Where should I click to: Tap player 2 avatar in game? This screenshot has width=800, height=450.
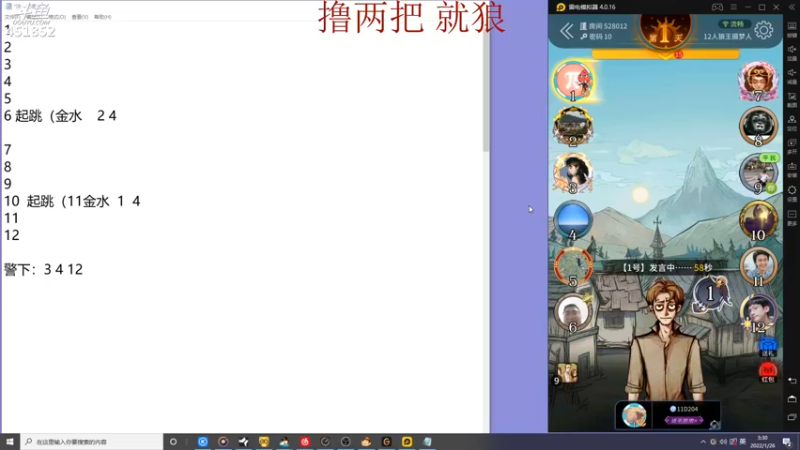[573, 127]
